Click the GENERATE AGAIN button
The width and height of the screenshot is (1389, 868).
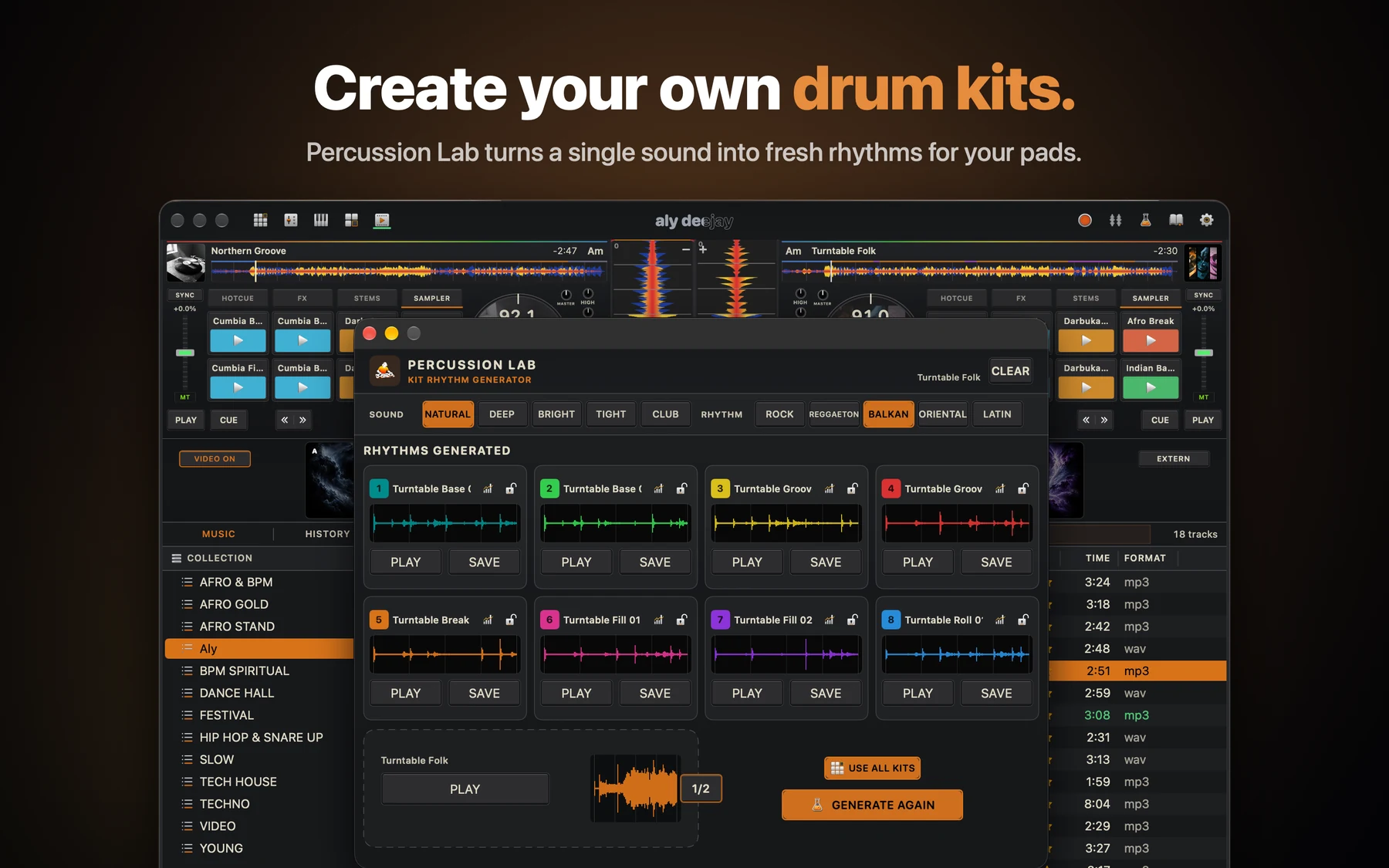tap(872, 805)
